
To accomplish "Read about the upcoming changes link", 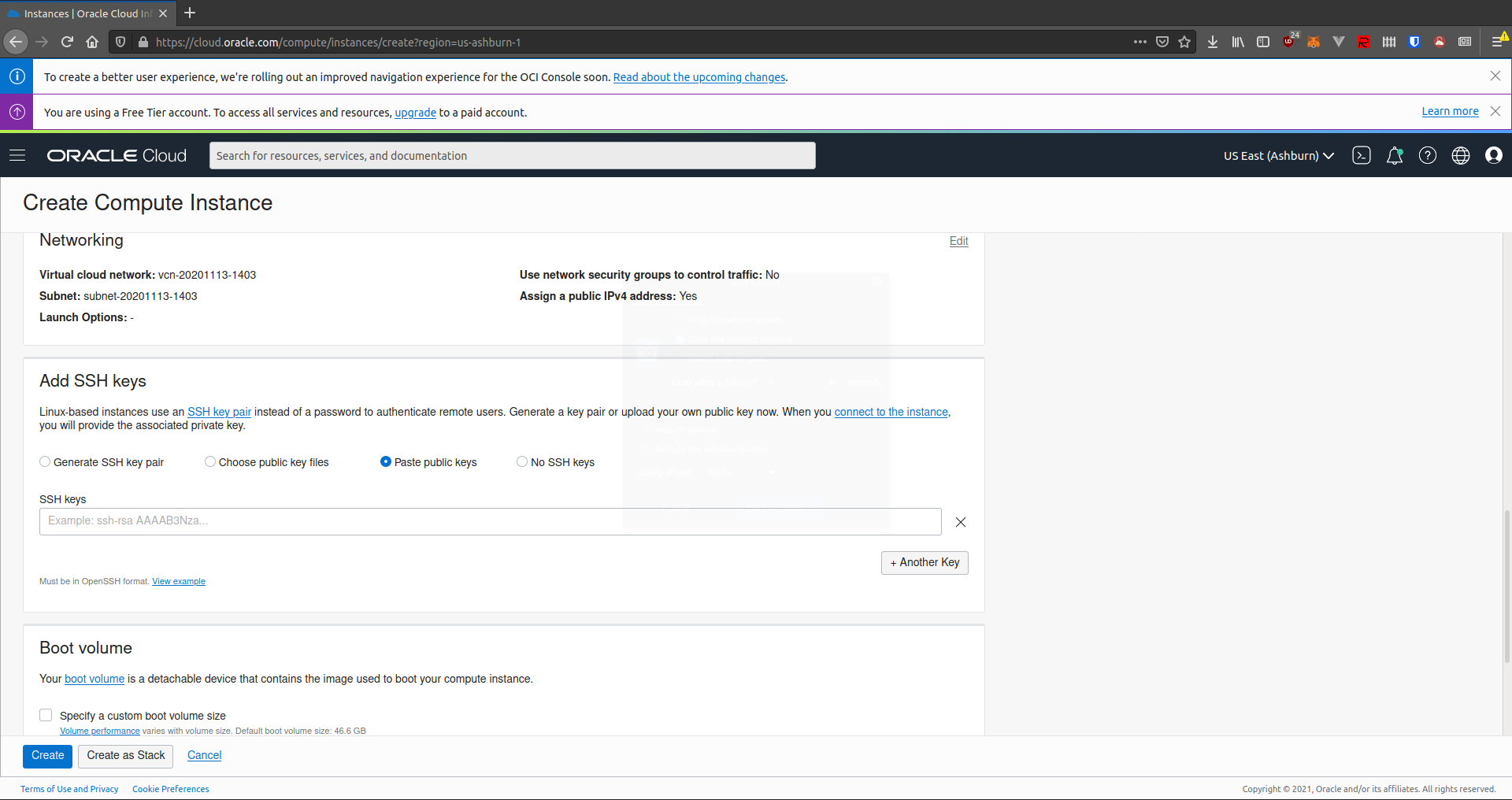I will click(699, 77).
